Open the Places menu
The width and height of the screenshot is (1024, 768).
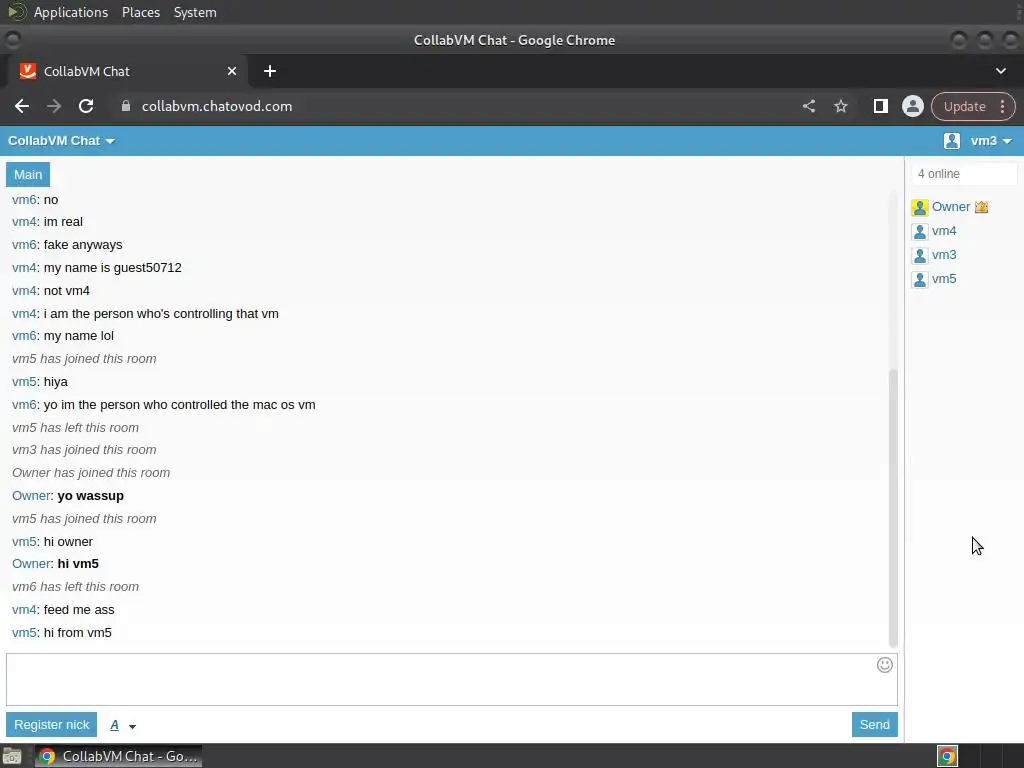click(x=140, y=12)
